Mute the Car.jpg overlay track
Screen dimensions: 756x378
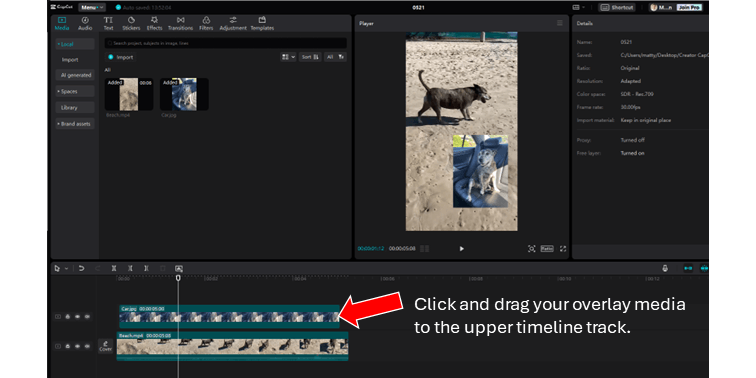[x=87, y=317]
